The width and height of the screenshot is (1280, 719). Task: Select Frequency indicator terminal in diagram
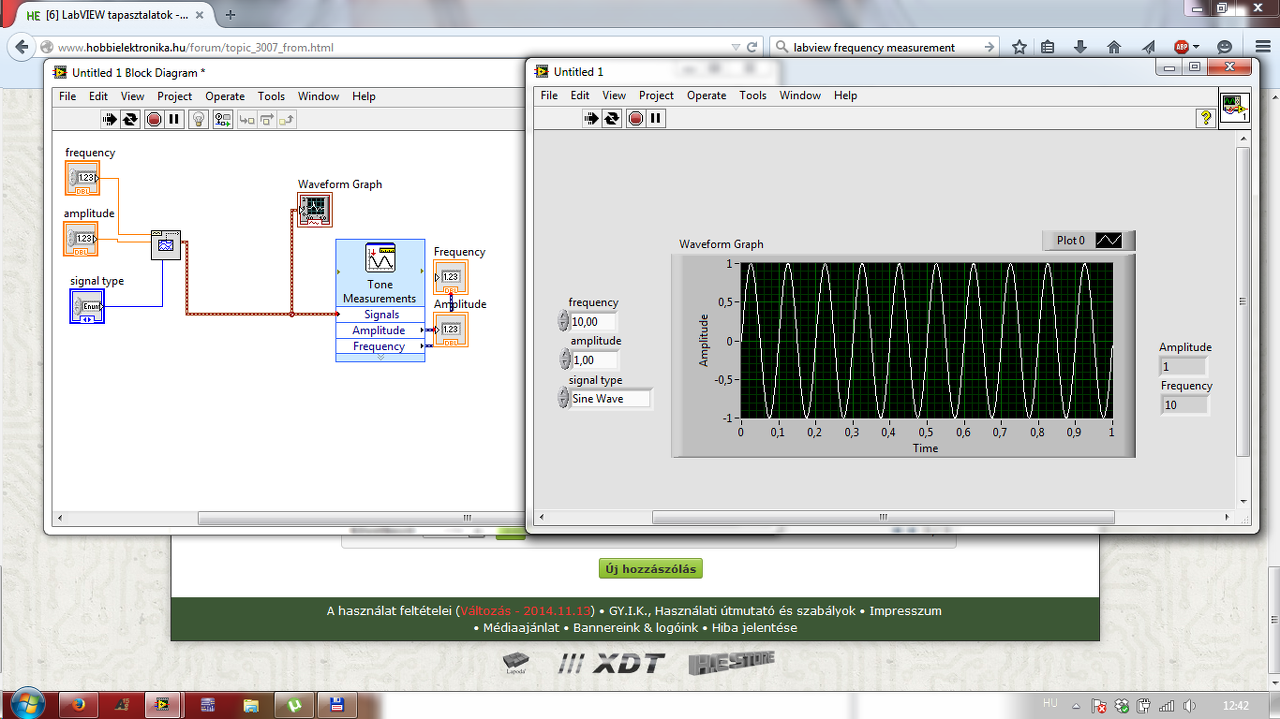click(451, 277)
